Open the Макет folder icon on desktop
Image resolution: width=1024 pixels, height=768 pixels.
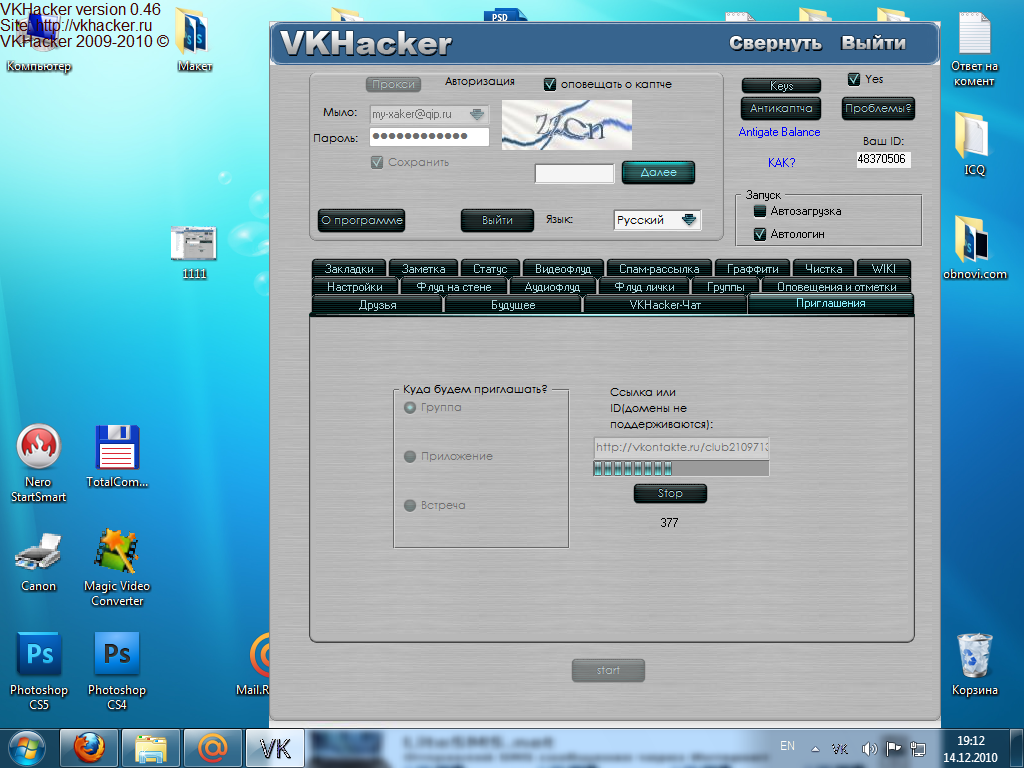coord(194,40)
